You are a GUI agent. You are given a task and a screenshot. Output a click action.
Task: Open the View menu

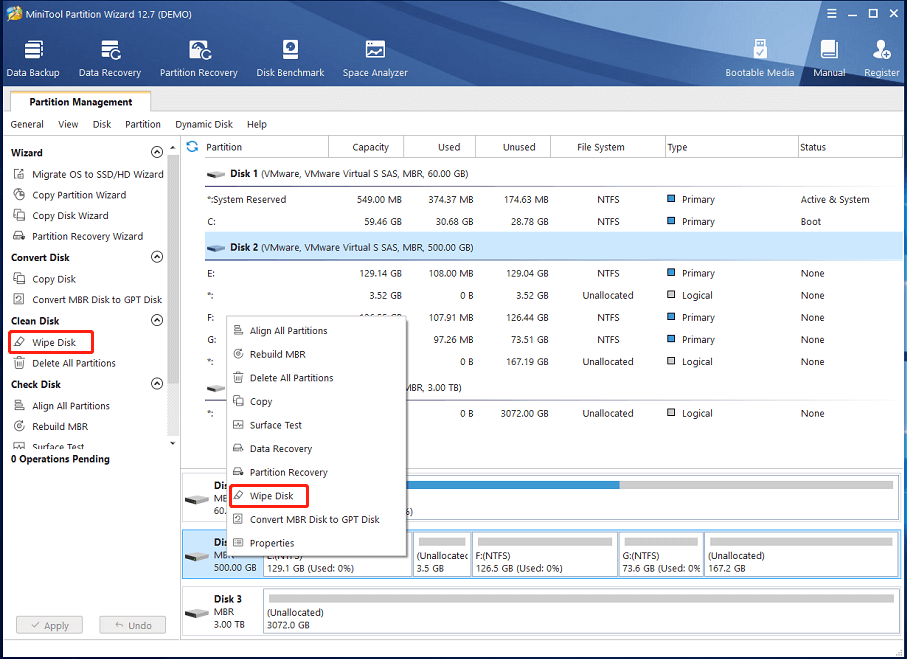(68, 124)
